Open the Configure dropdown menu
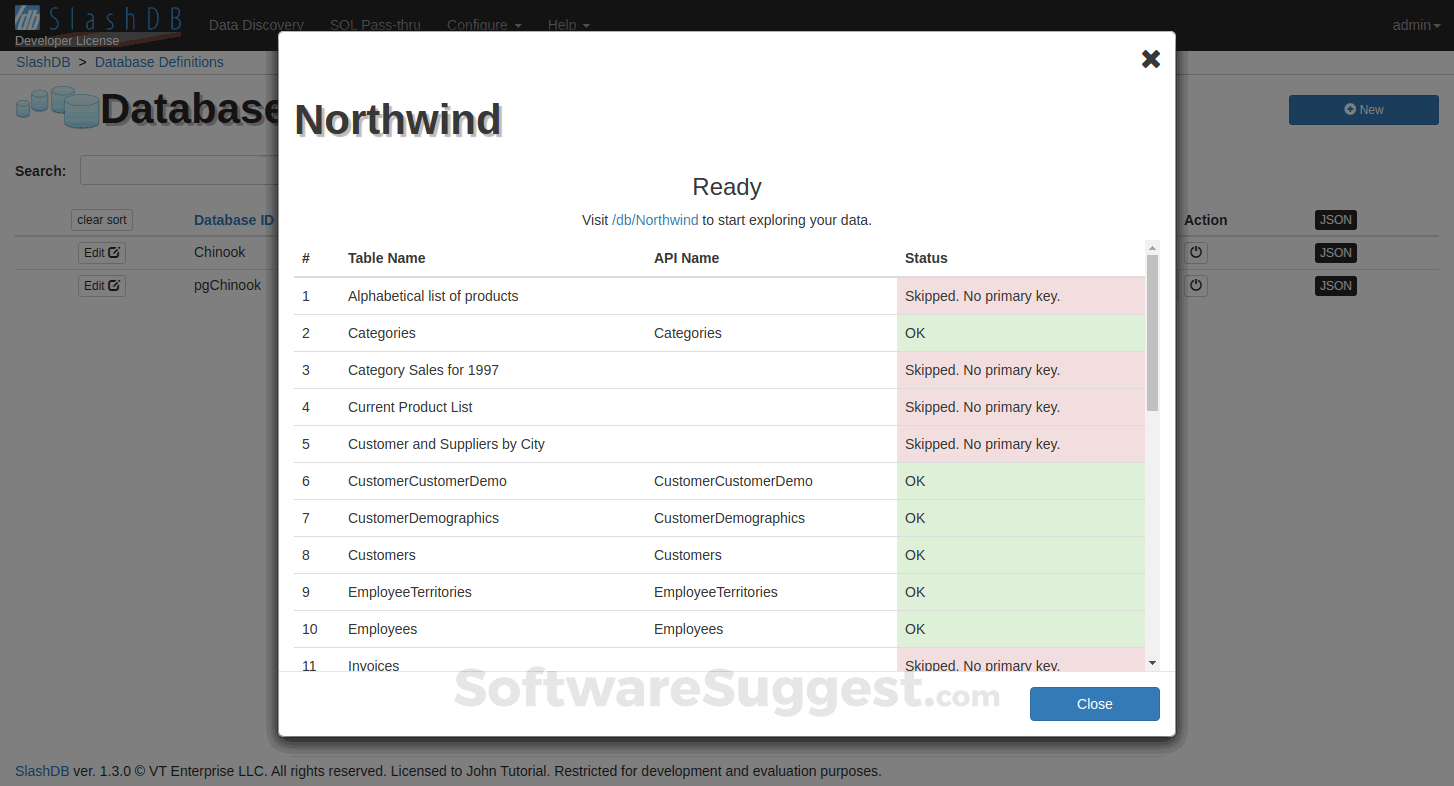The height and width of the screenshot is (786, 1454). click(x=484, y=25)
